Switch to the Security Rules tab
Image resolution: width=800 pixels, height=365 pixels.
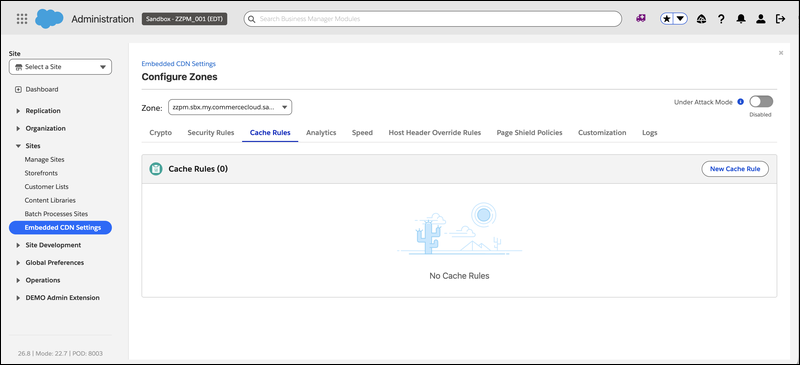(211, 133)
